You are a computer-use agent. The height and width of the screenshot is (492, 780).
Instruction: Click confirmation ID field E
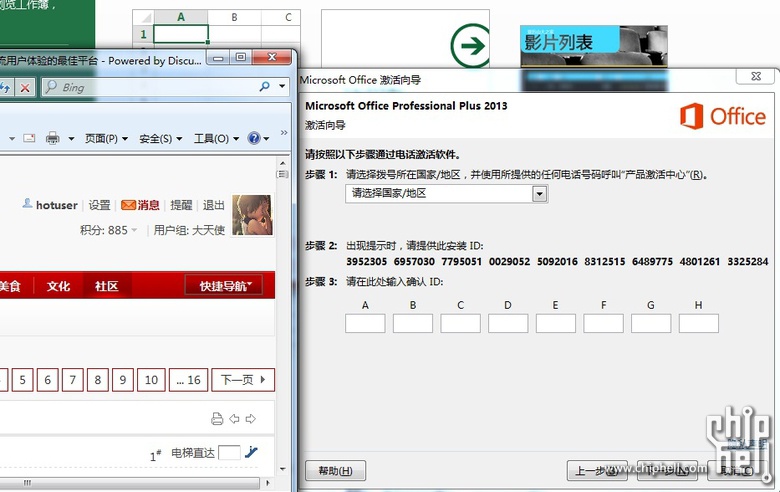tap(556, 323)
